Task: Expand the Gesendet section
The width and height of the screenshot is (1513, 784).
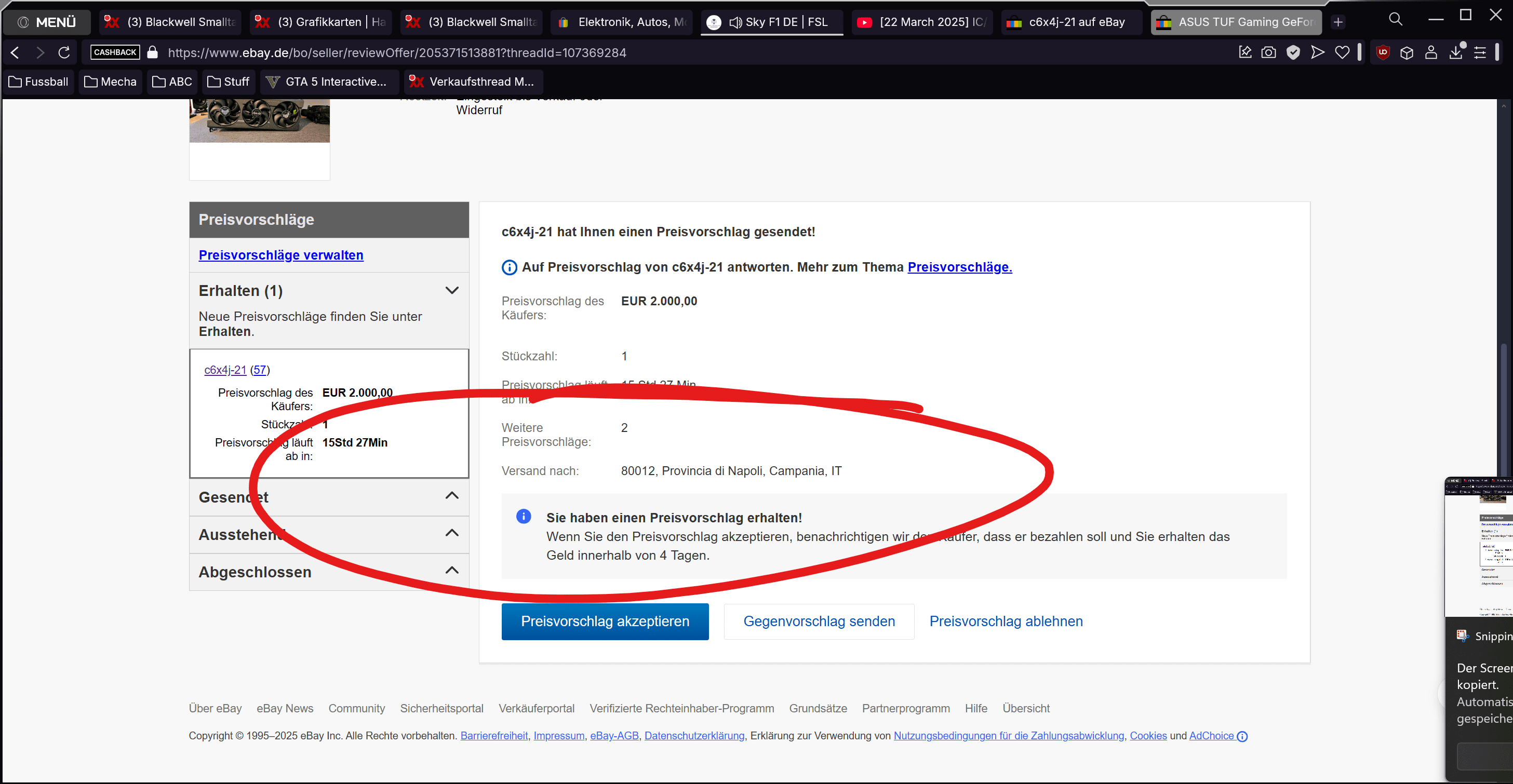Action: (x=452, y=496)
